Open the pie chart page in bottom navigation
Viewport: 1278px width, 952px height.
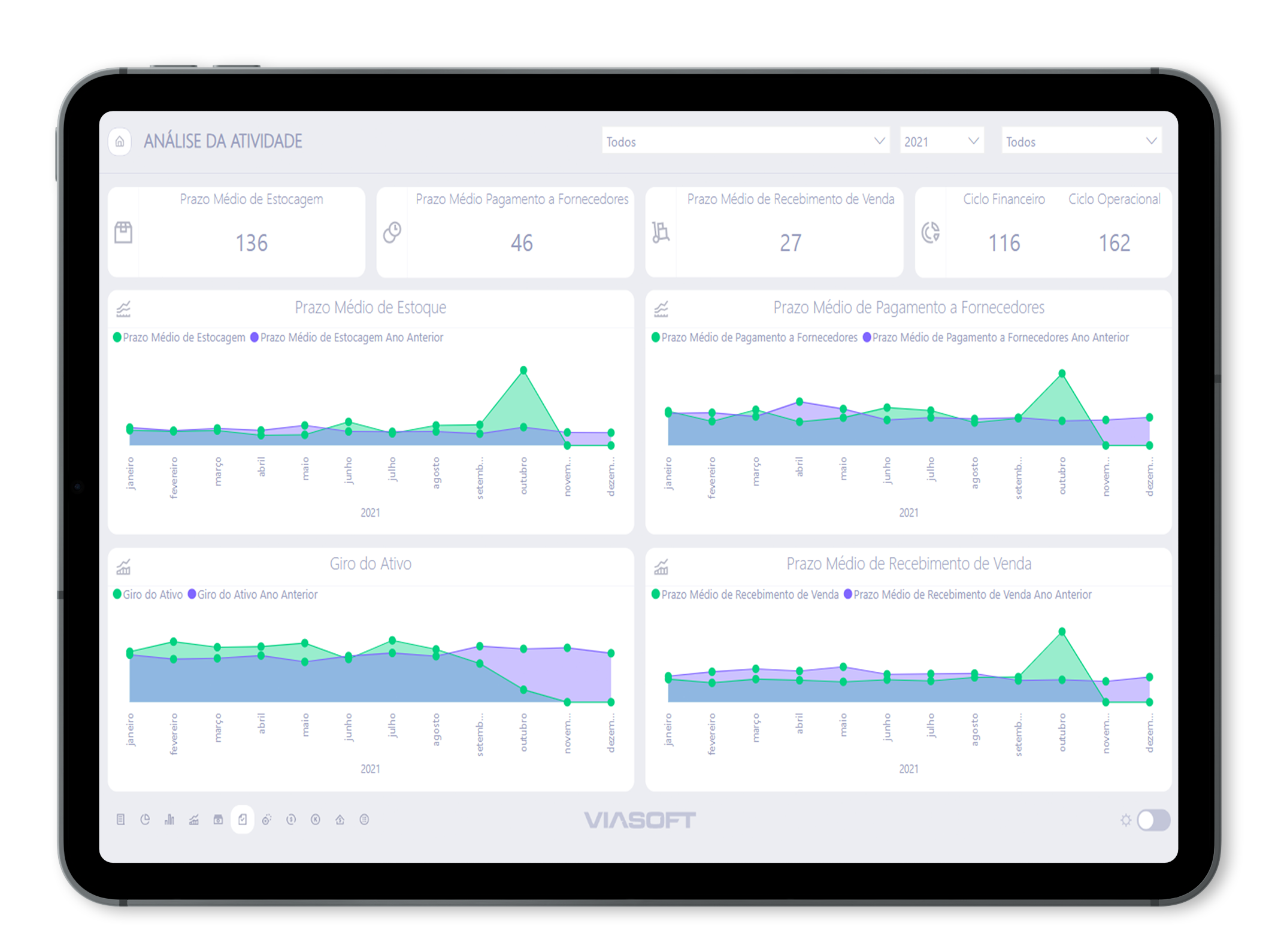(145, 820)
